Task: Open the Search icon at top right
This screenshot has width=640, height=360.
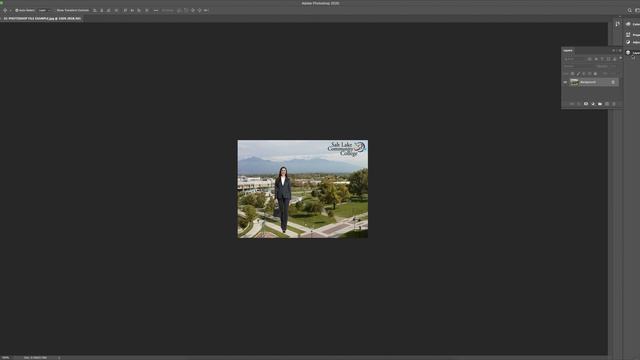Action: [629, 10]
